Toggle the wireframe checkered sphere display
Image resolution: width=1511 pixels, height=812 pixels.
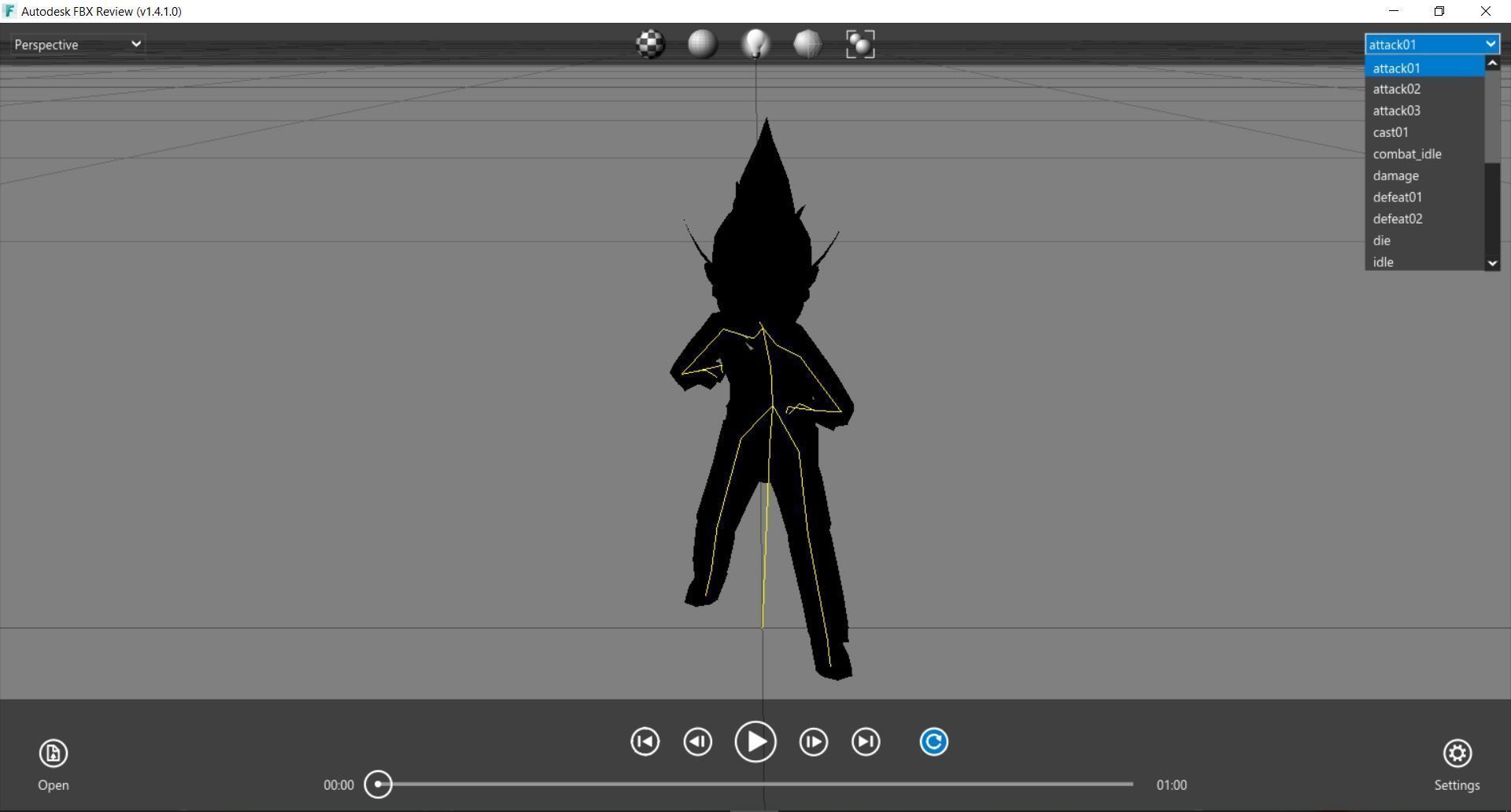(x=651, y=44)
